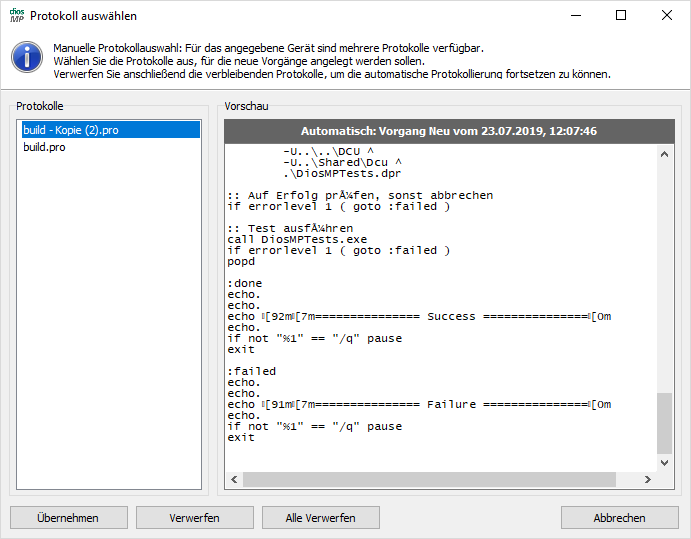Click the horizontal scrollbar thumb in preview
Image resolution: width=691 pixels, height=539 pixels.
pos(429,480)
